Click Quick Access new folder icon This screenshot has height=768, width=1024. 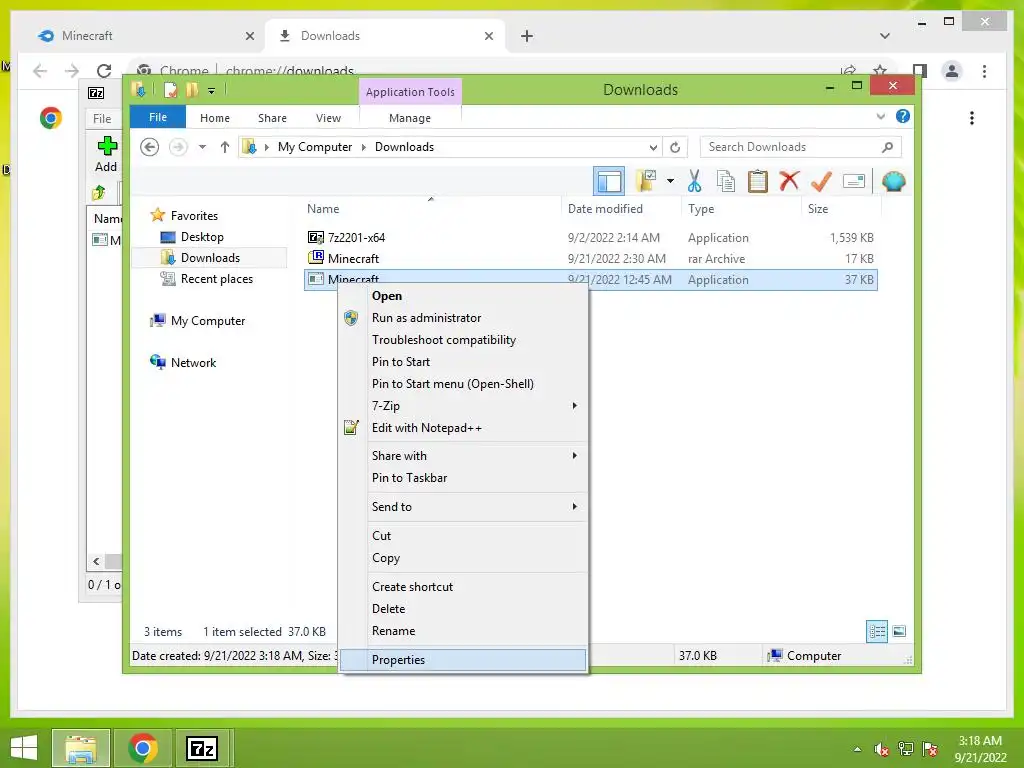(x=192, y=90)
